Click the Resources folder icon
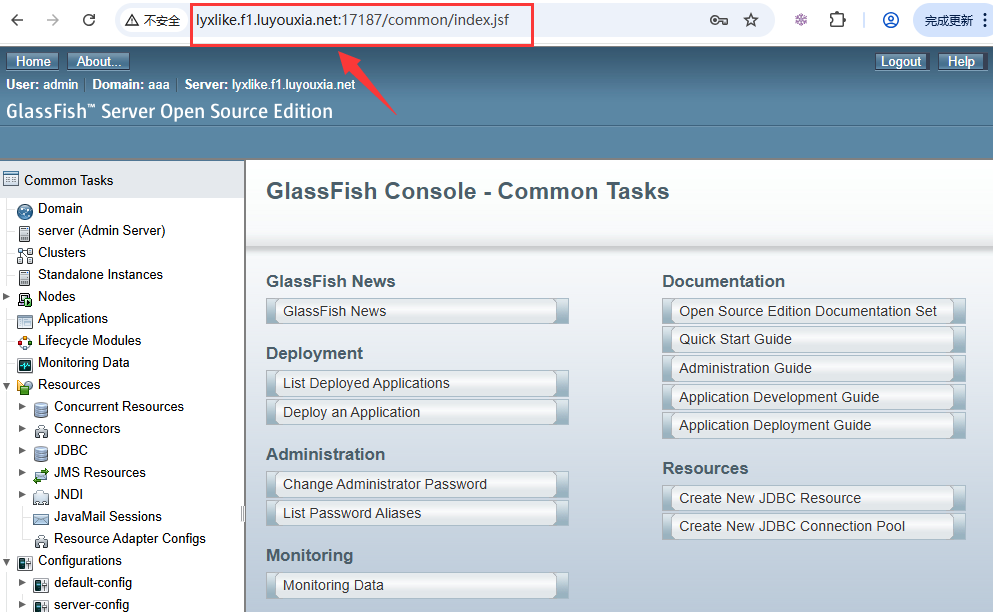The width and height of the screenshot is (993, 612). [x=25, y=386]
